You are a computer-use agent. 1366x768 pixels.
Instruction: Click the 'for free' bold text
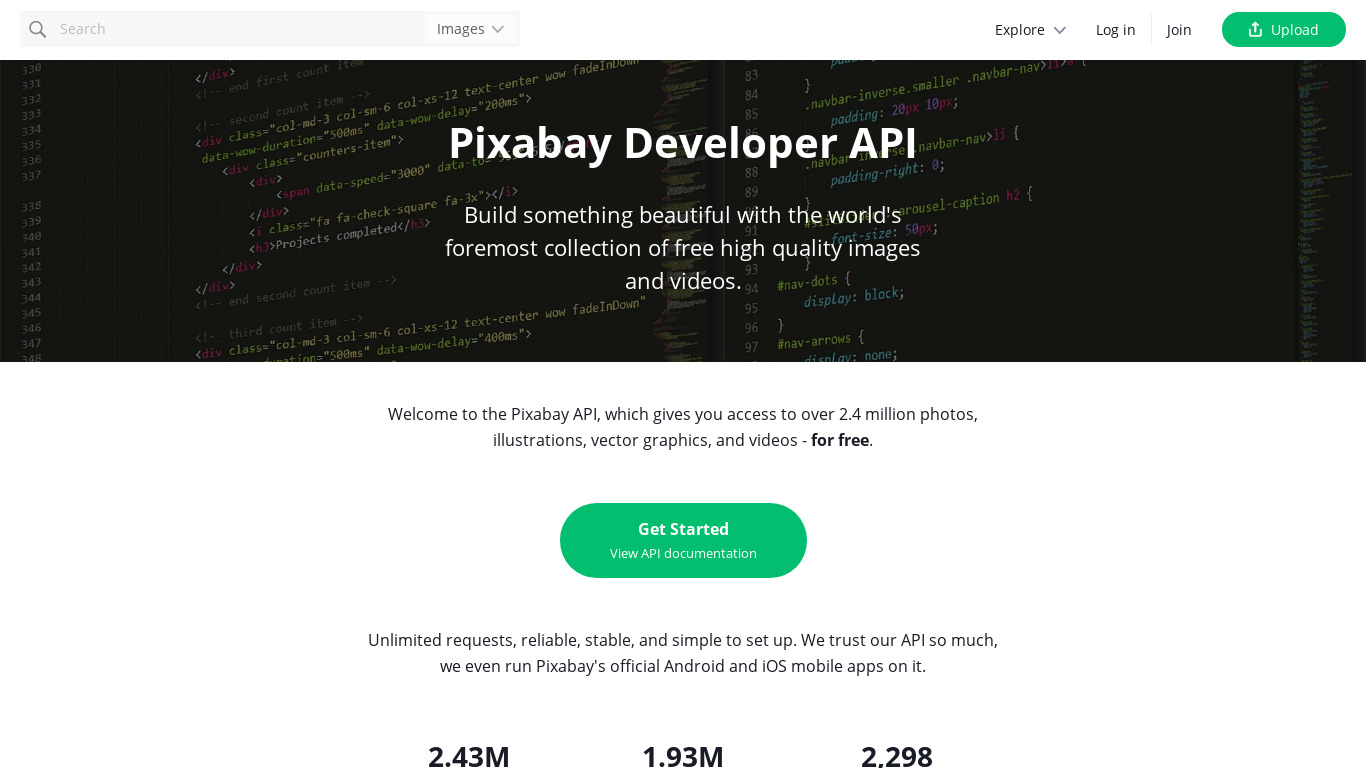pos(840,440)
